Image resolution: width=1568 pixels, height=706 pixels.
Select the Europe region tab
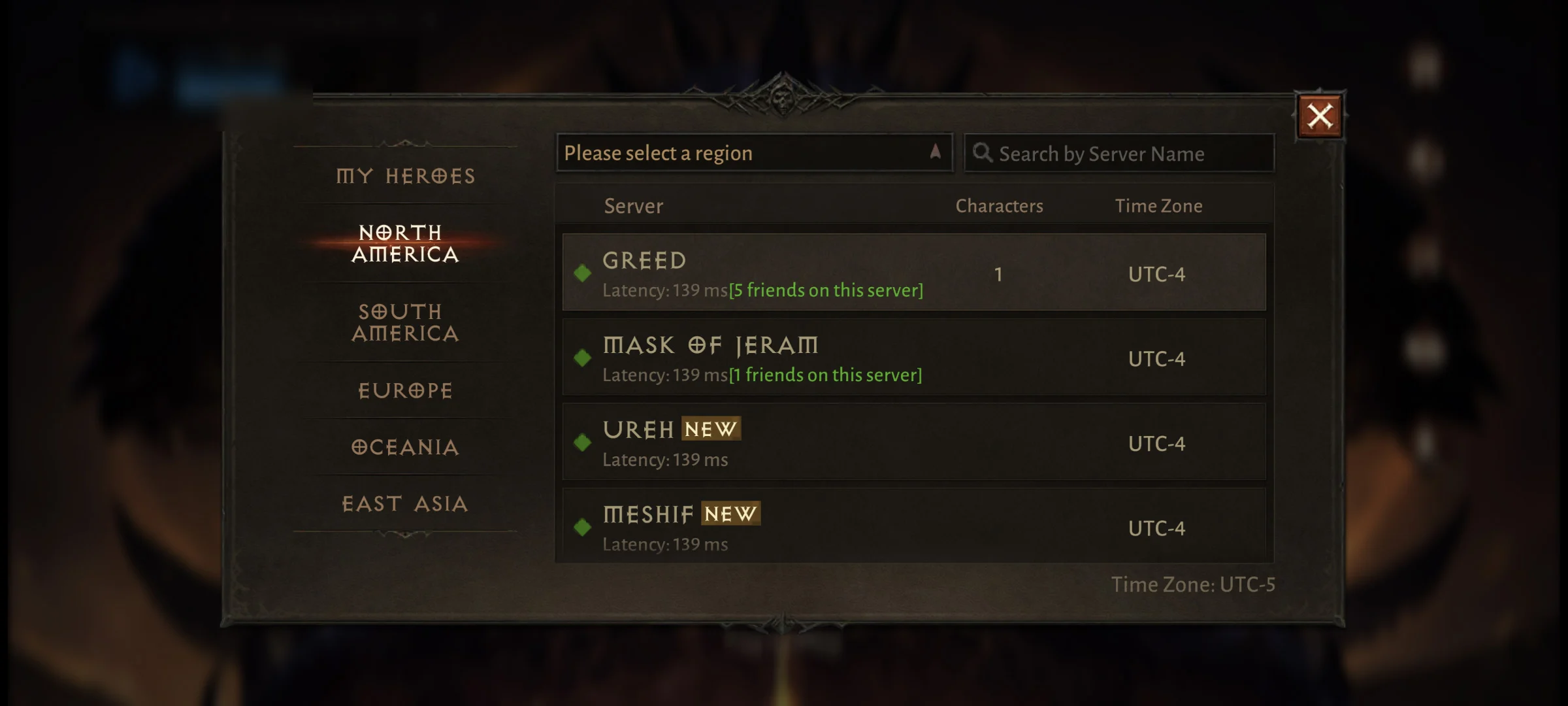pyautogui.click(x=405, y=389)
